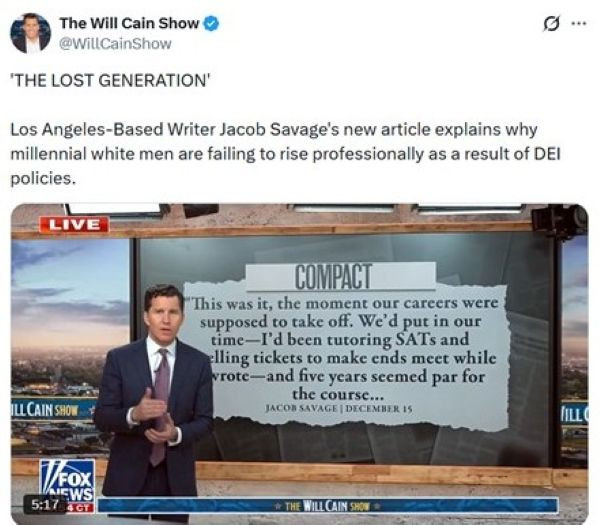The height and width of the screenshot is (525, 600).
Task: Select 'THE LOST GENERATION' tweet heading
Action: click(x=110, y=81)
